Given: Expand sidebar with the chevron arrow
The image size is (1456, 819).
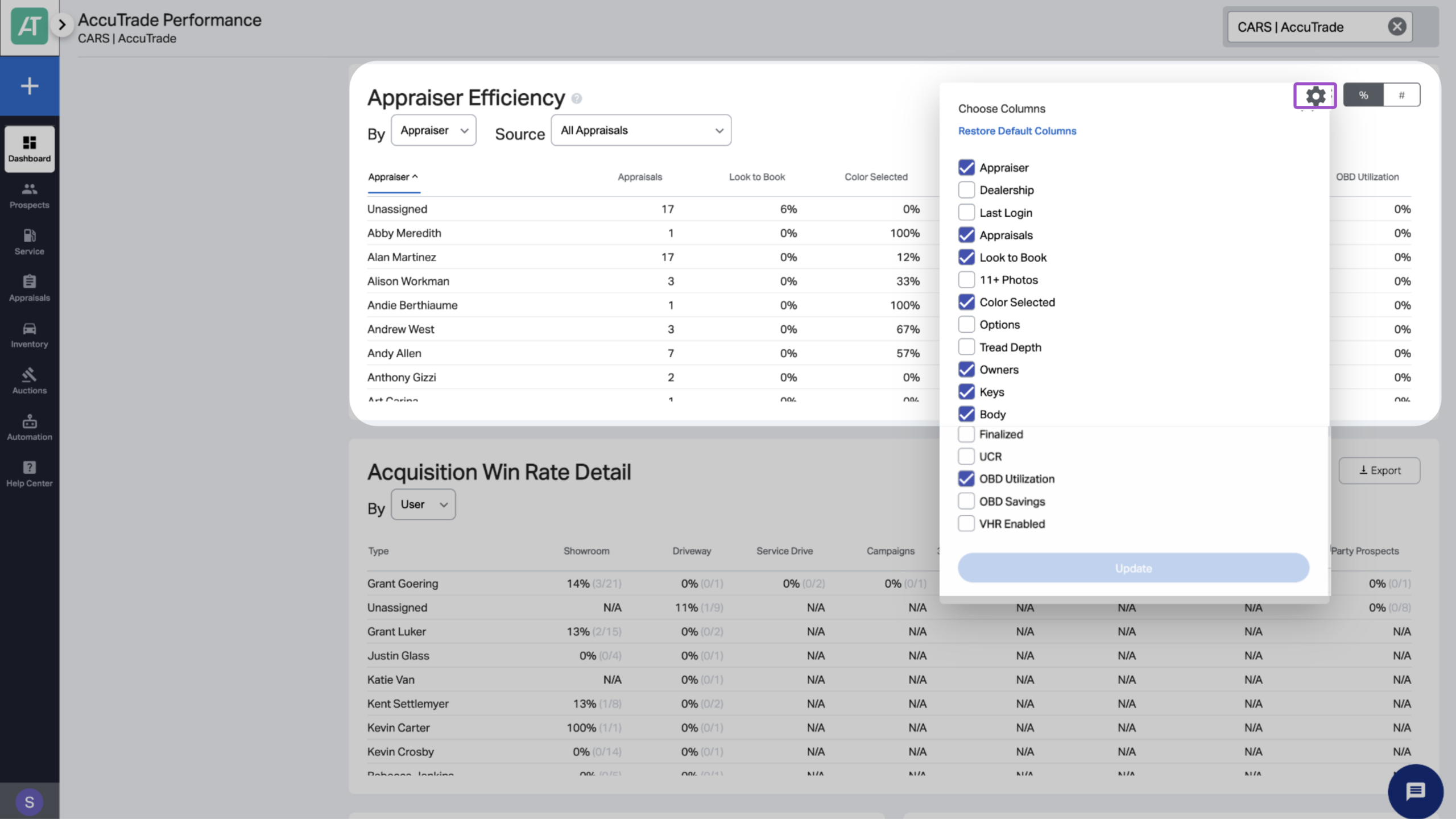Looking at the screenshot, I should [x=62, y=25].
